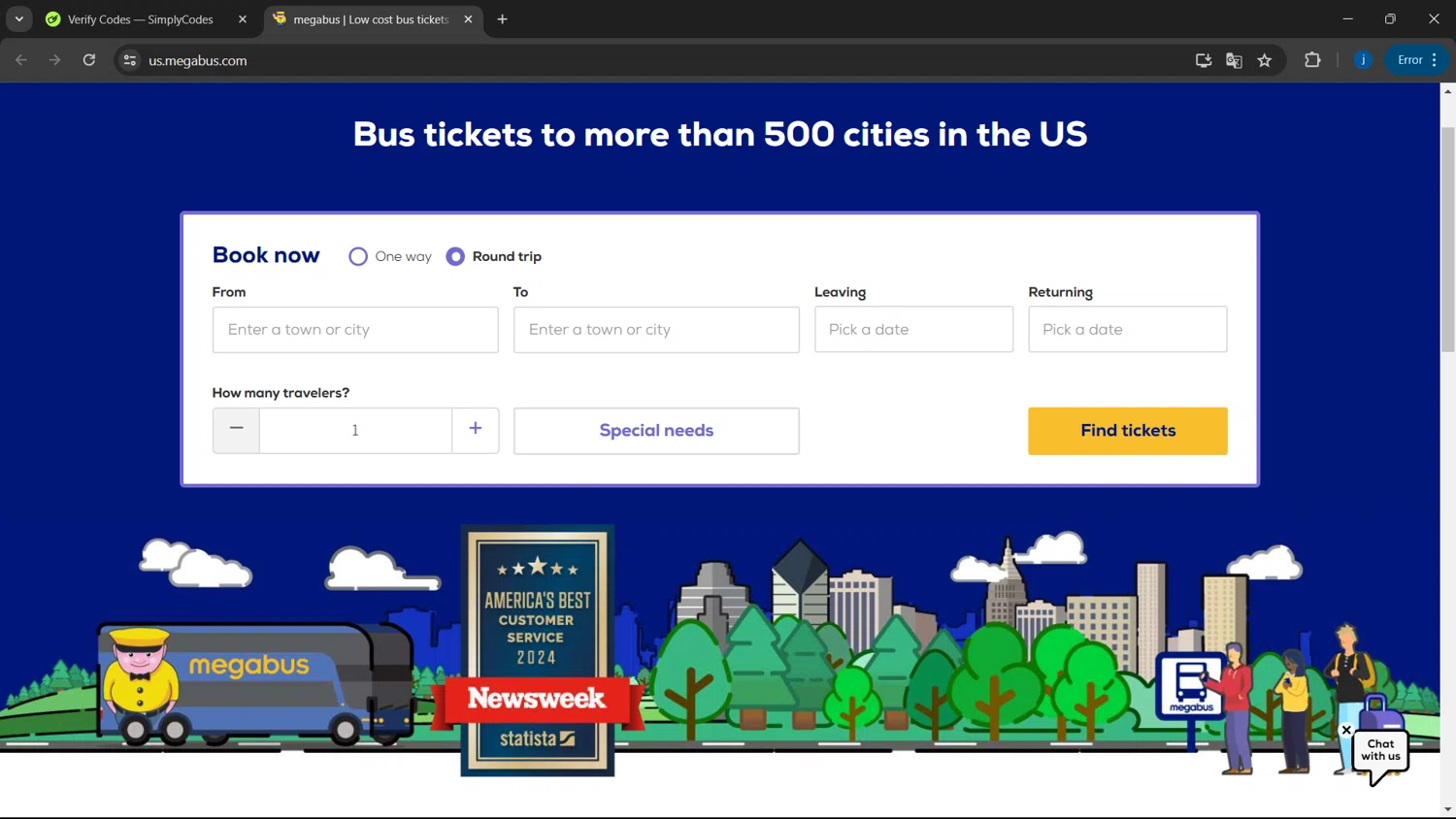The height and width of the screenshot is (819, 1456).
Task: Decrease travelers with the minus button
Action: pos(236,430)
